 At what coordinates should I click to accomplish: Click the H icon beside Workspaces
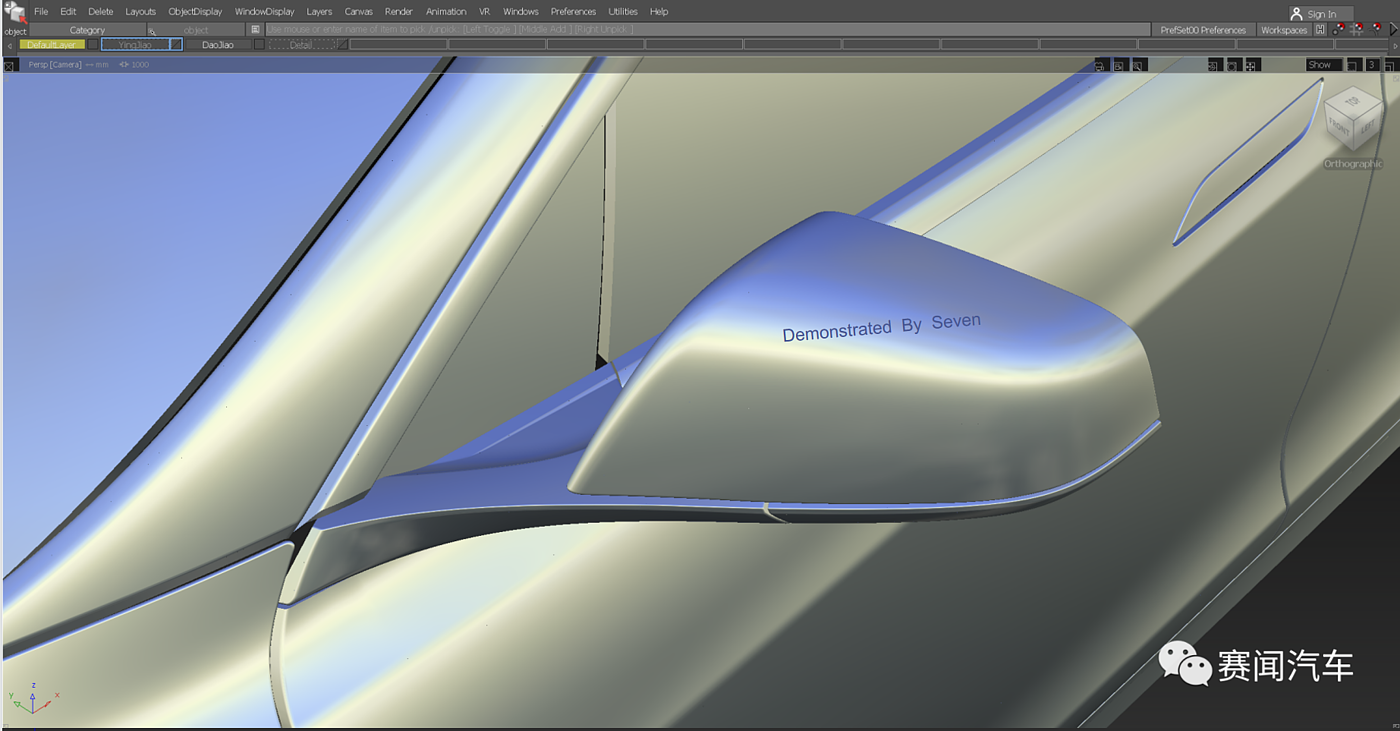pos(1320,30)
